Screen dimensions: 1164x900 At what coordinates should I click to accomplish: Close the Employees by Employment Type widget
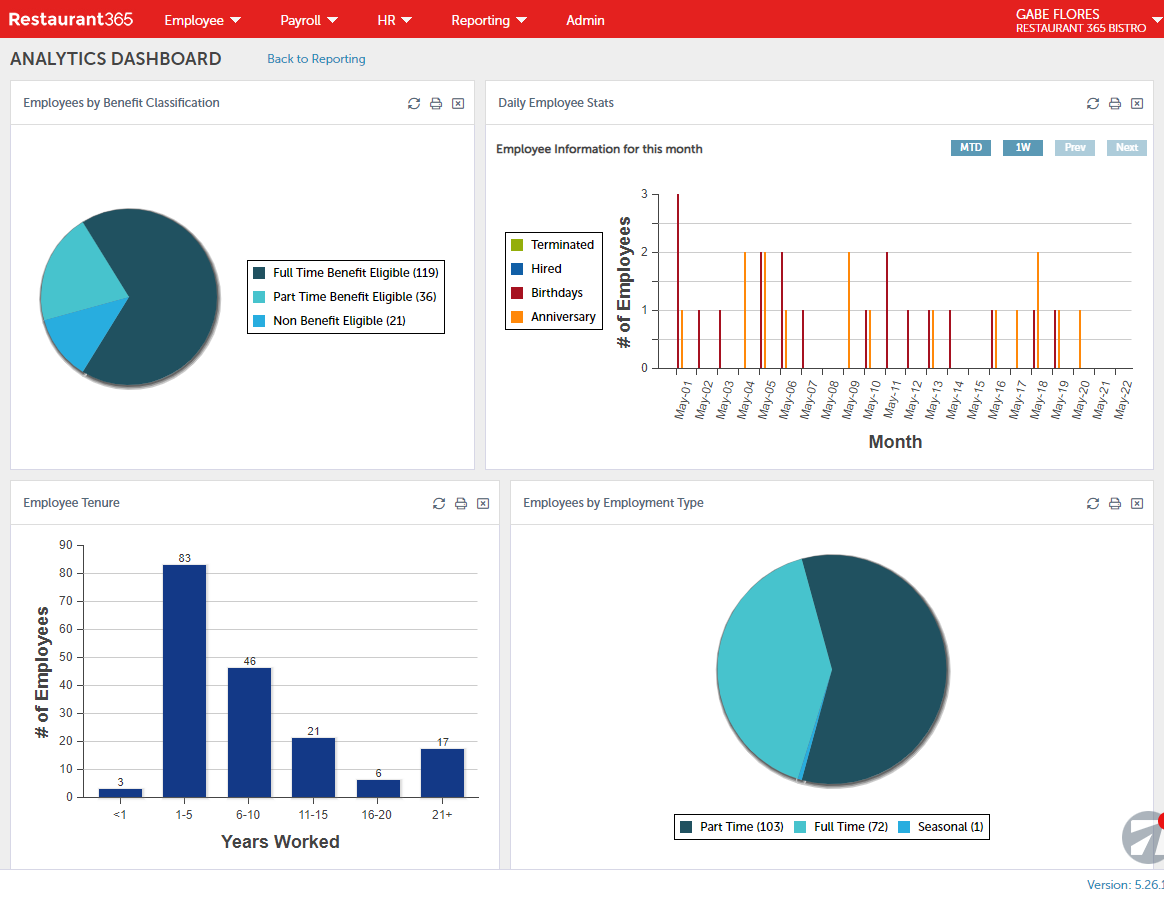(1137, 503)
